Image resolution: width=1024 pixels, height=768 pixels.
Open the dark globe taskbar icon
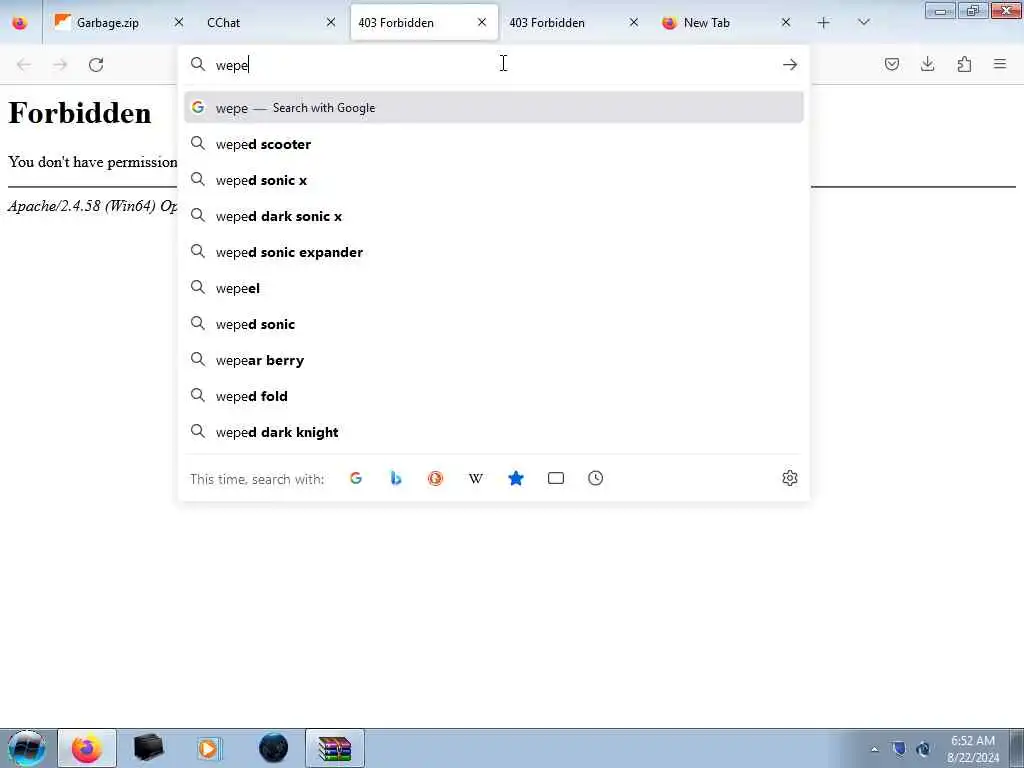click(274, 748)
